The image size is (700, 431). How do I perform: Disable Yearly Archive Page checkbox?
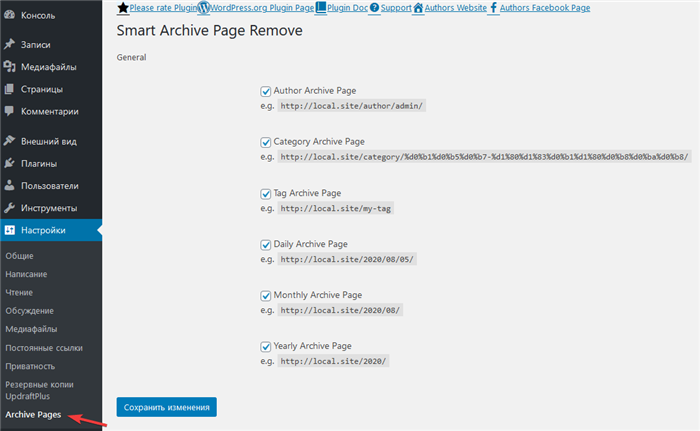tap(266, 347)
